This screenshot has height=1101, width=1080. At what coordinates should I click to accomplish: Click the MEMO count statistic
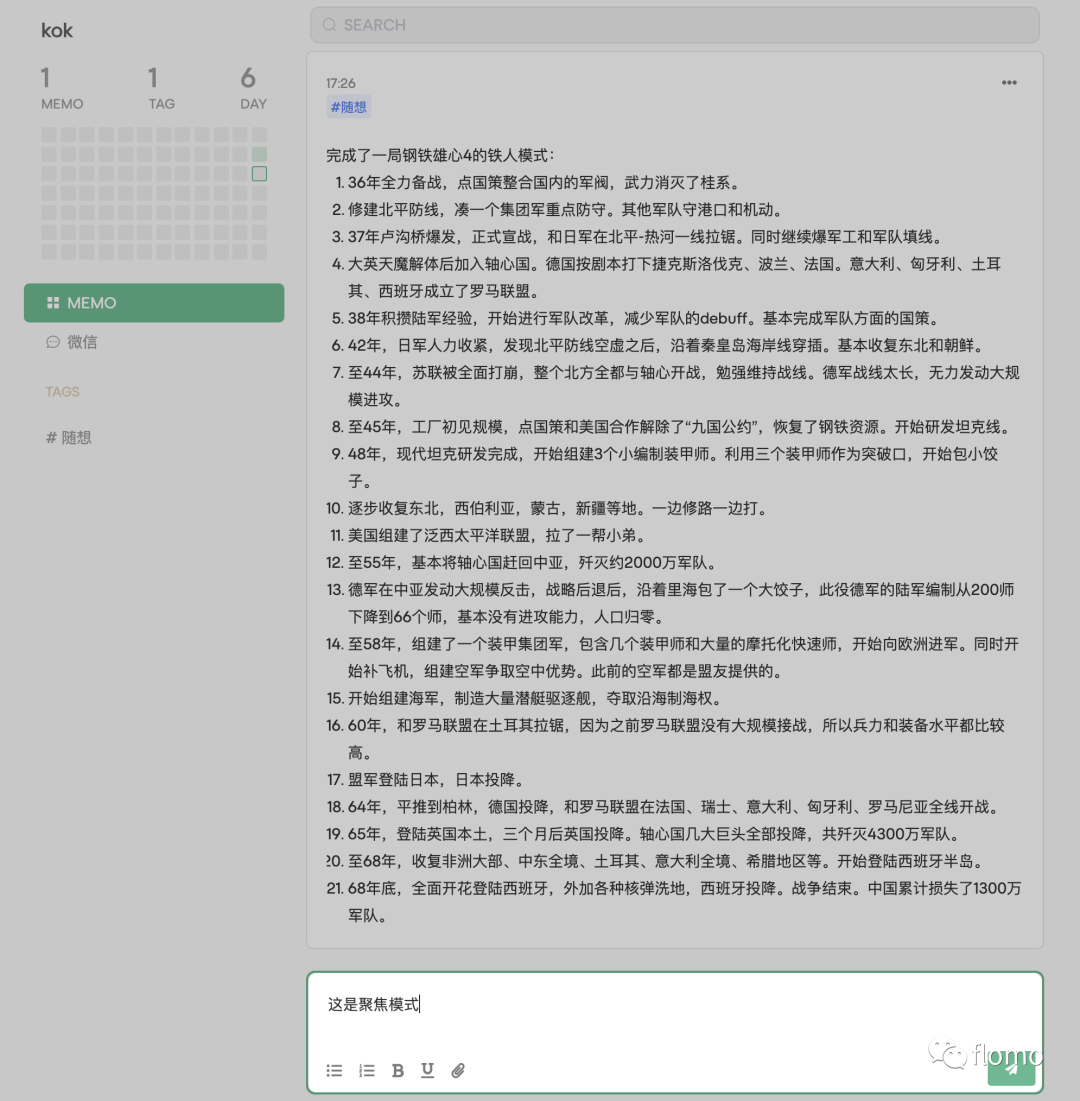pyautogui.click(x=62, y=88)
